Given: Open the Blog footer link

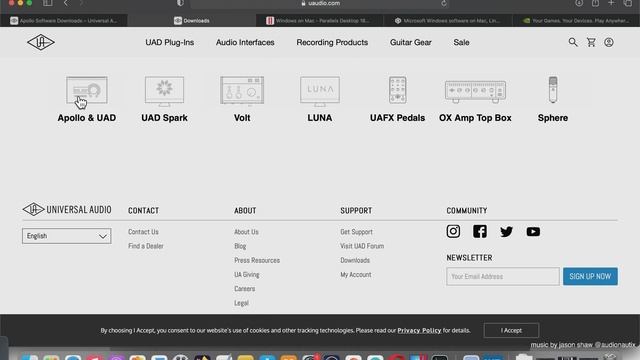Looking at the screenshot, I should (x=240, y=246).
